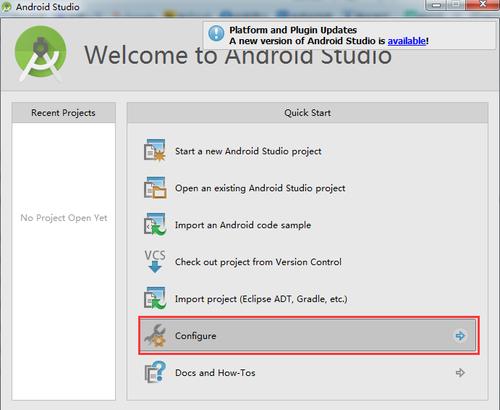Expand Docs and How-Tos via its arrow
Viewport: 500px width, 410px height.
point(460,372)
